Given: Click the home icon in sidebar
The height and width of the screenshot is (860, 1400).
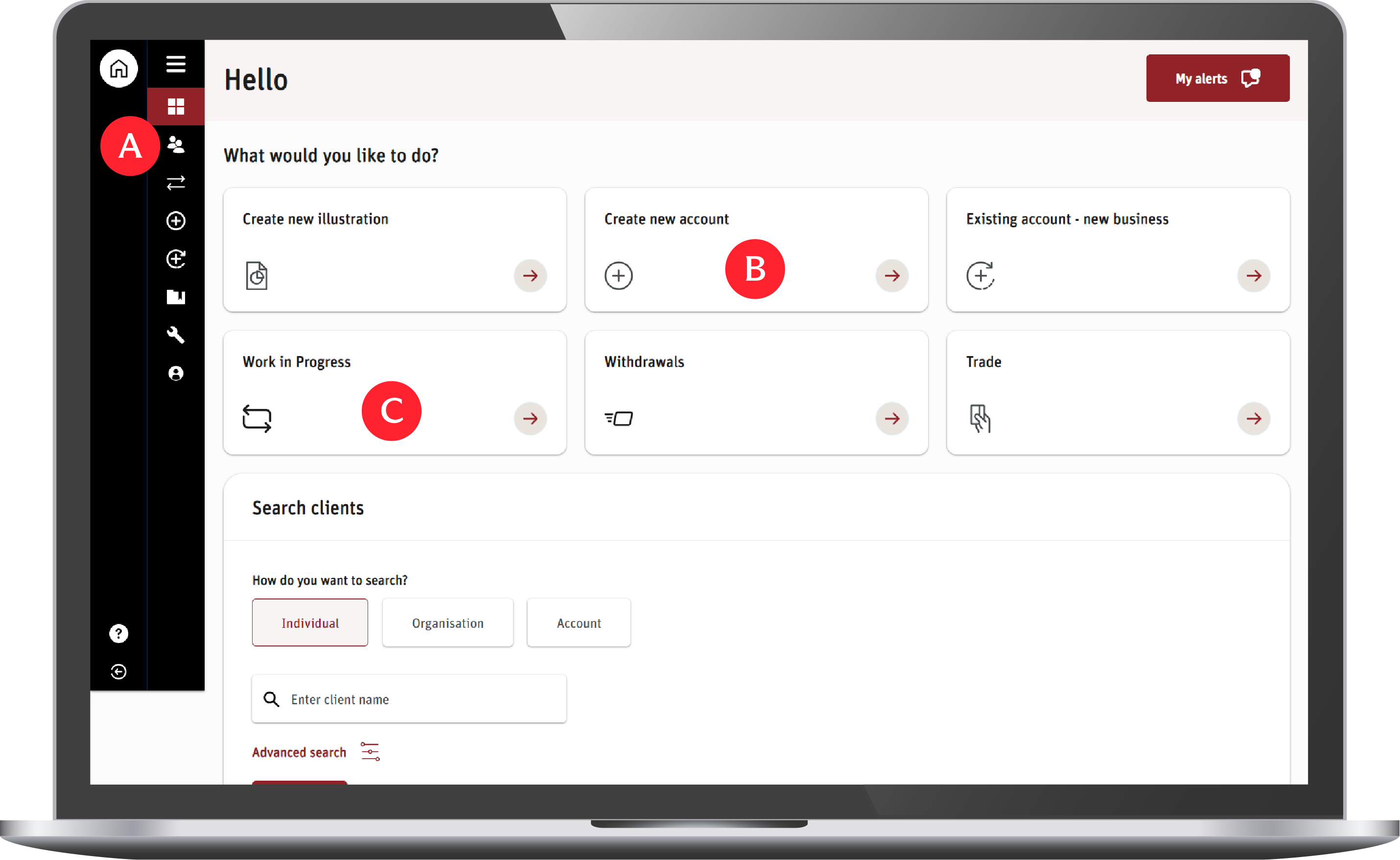Looking at the screenshot, I should pyautogui.click(x=118, y=69).
